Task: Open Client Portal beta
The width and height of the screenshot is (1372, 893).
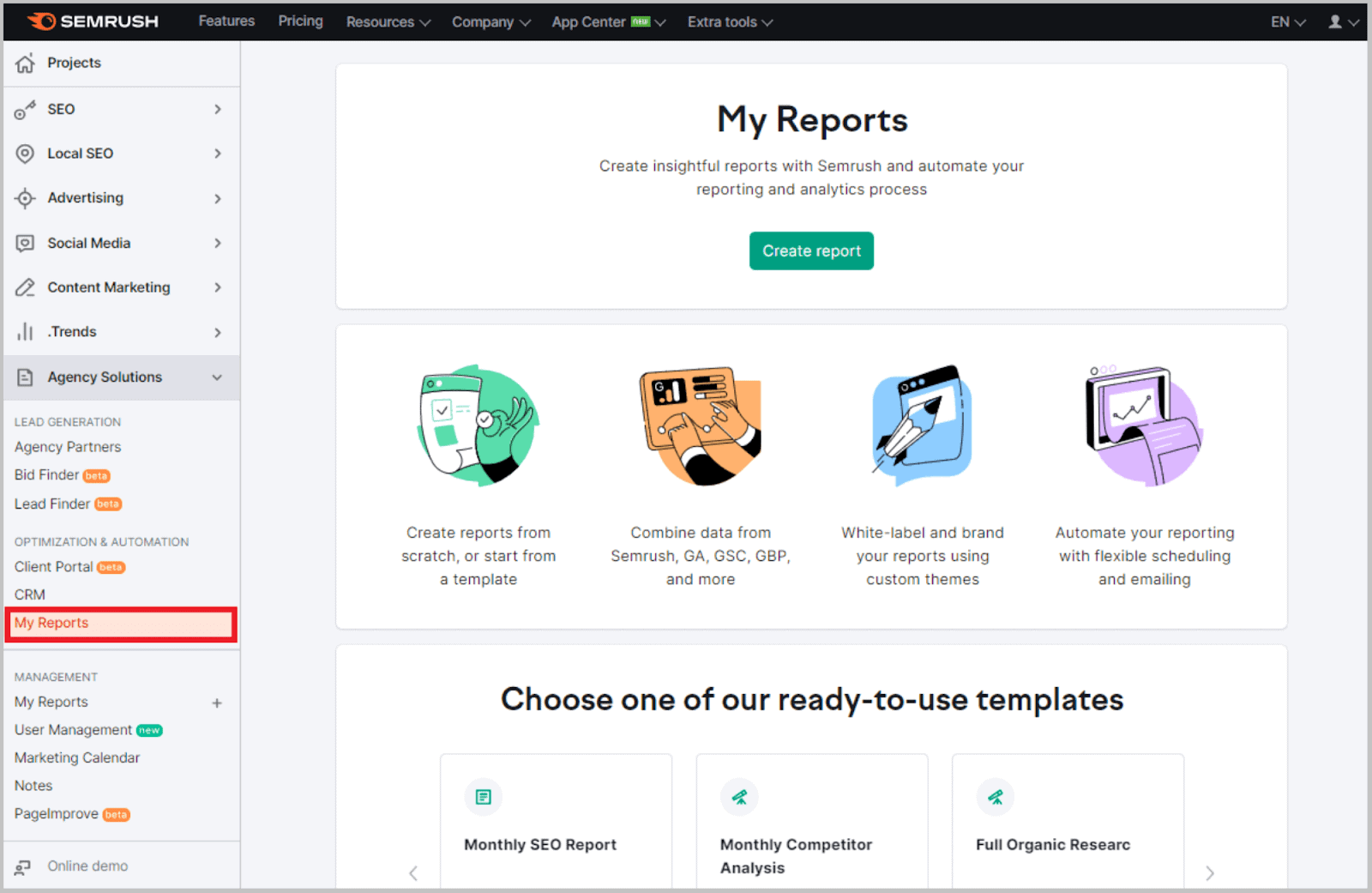Action: 69,567
